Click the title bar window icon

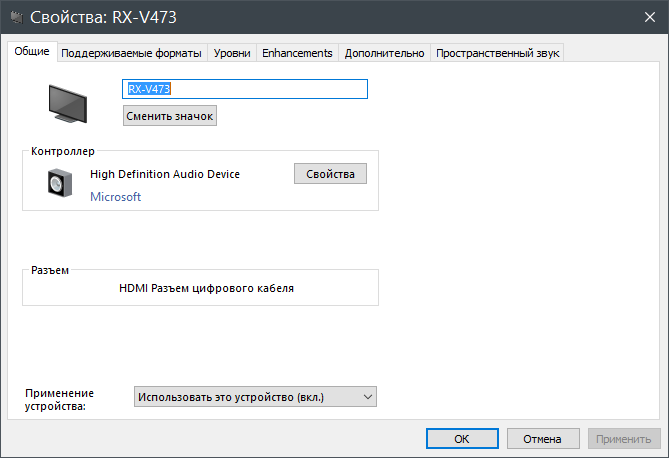pyautogui.click(x=17, y=18)
